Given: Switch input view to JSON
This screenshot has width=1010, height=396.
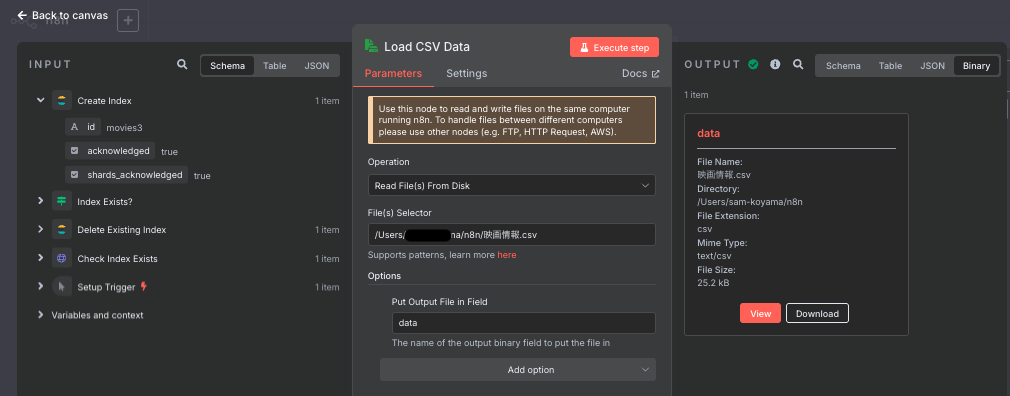Looking at the screenshot, I should coord(316,66).
